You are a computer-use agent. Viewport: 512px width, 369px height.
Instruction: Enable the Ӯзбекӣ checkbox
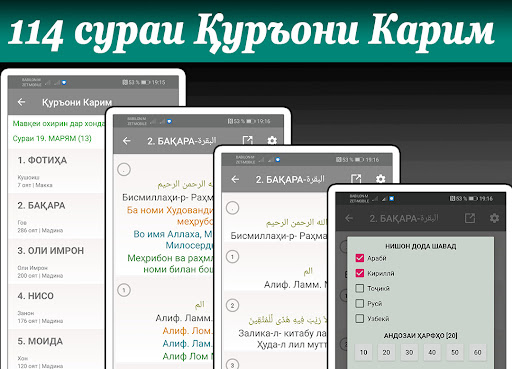click(360, 318)
